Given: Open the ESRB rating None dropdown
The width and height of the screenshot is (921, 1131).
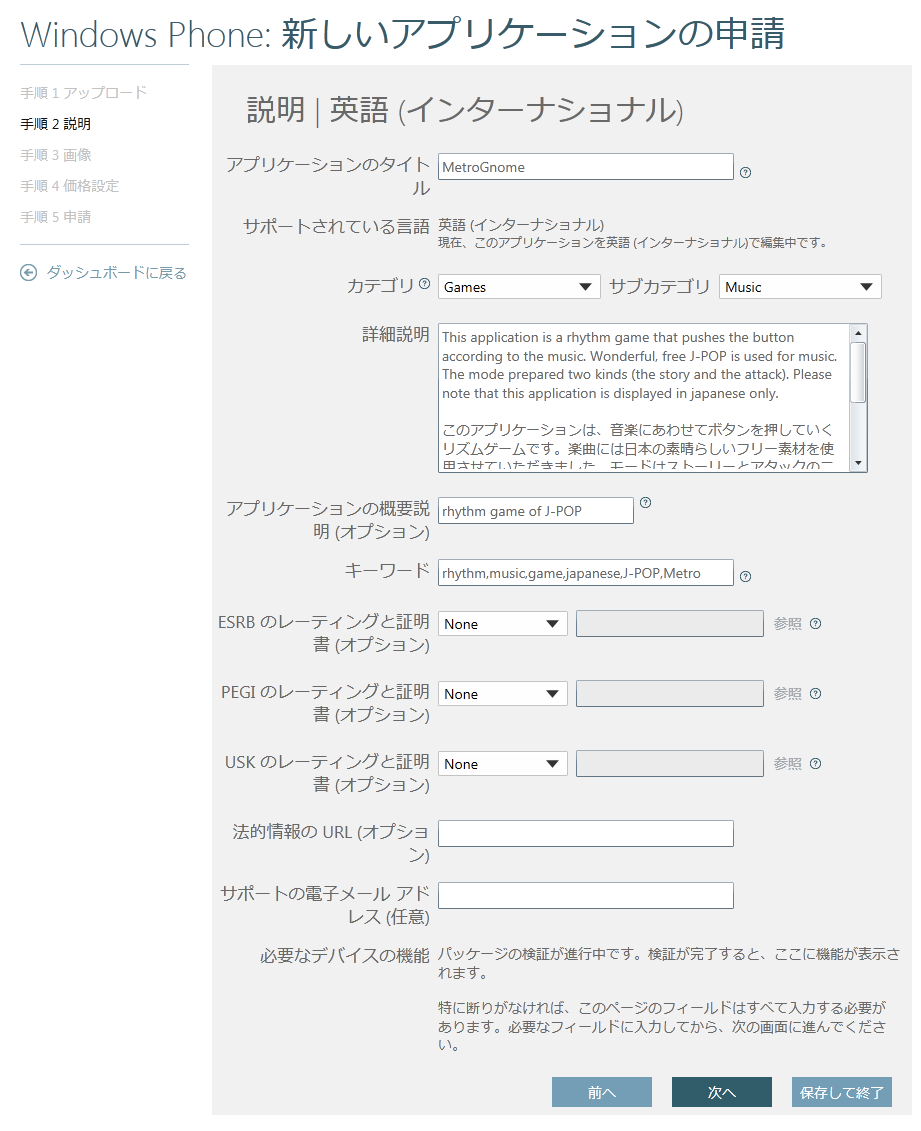Looking at the screenshot, I should pyautogui.click(x=502, y=623).
